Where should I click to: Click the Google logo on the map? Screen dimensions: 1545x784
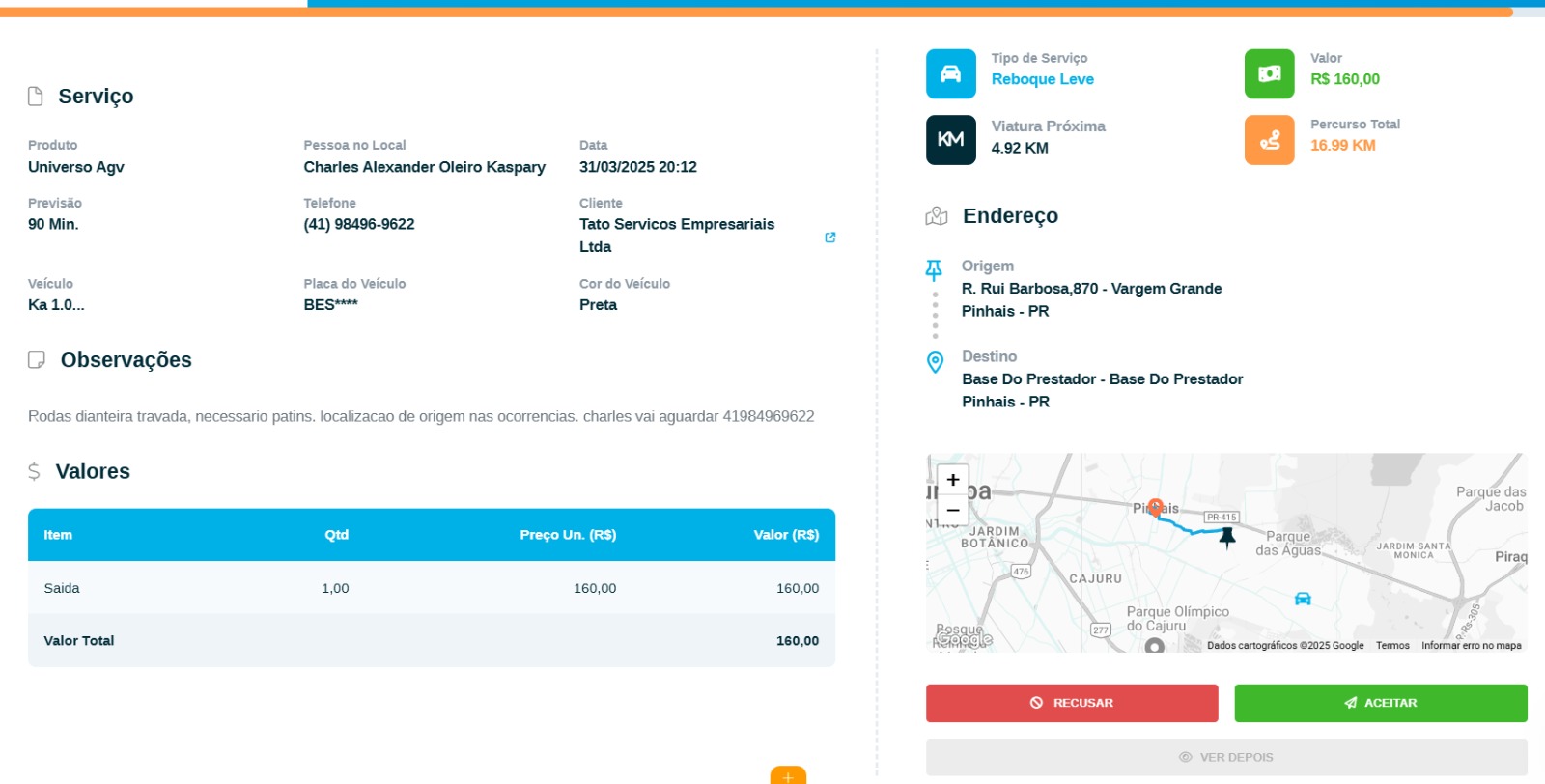[x=964, y=639]
